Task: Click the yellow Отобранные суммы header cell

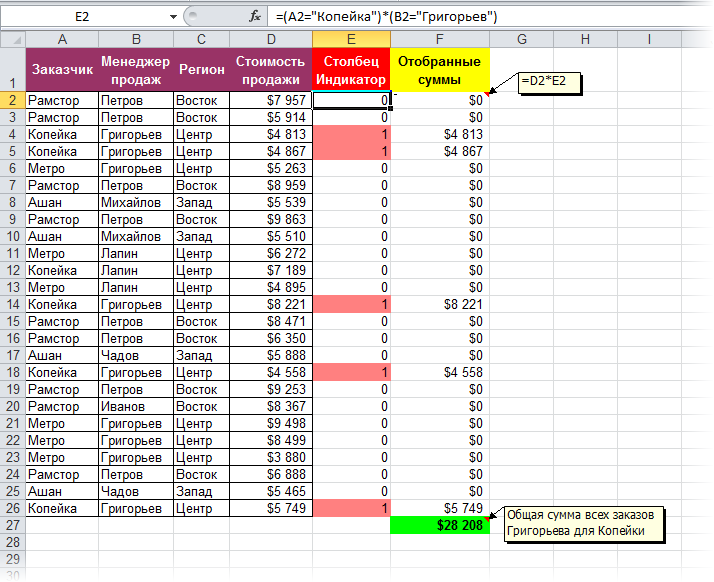Action: [x=439, y=70]
